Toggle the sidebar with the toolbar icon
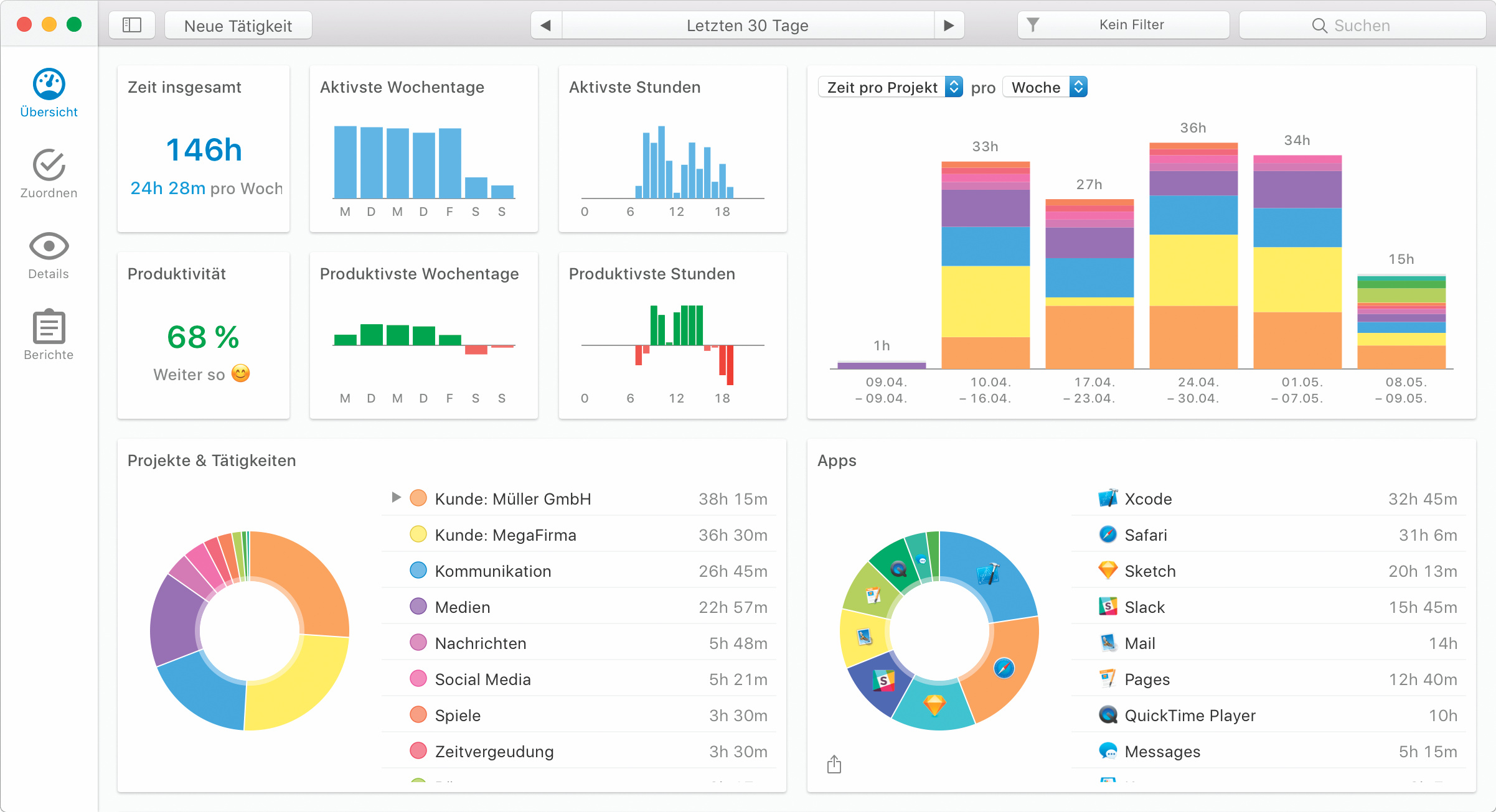 coord(132,26)
